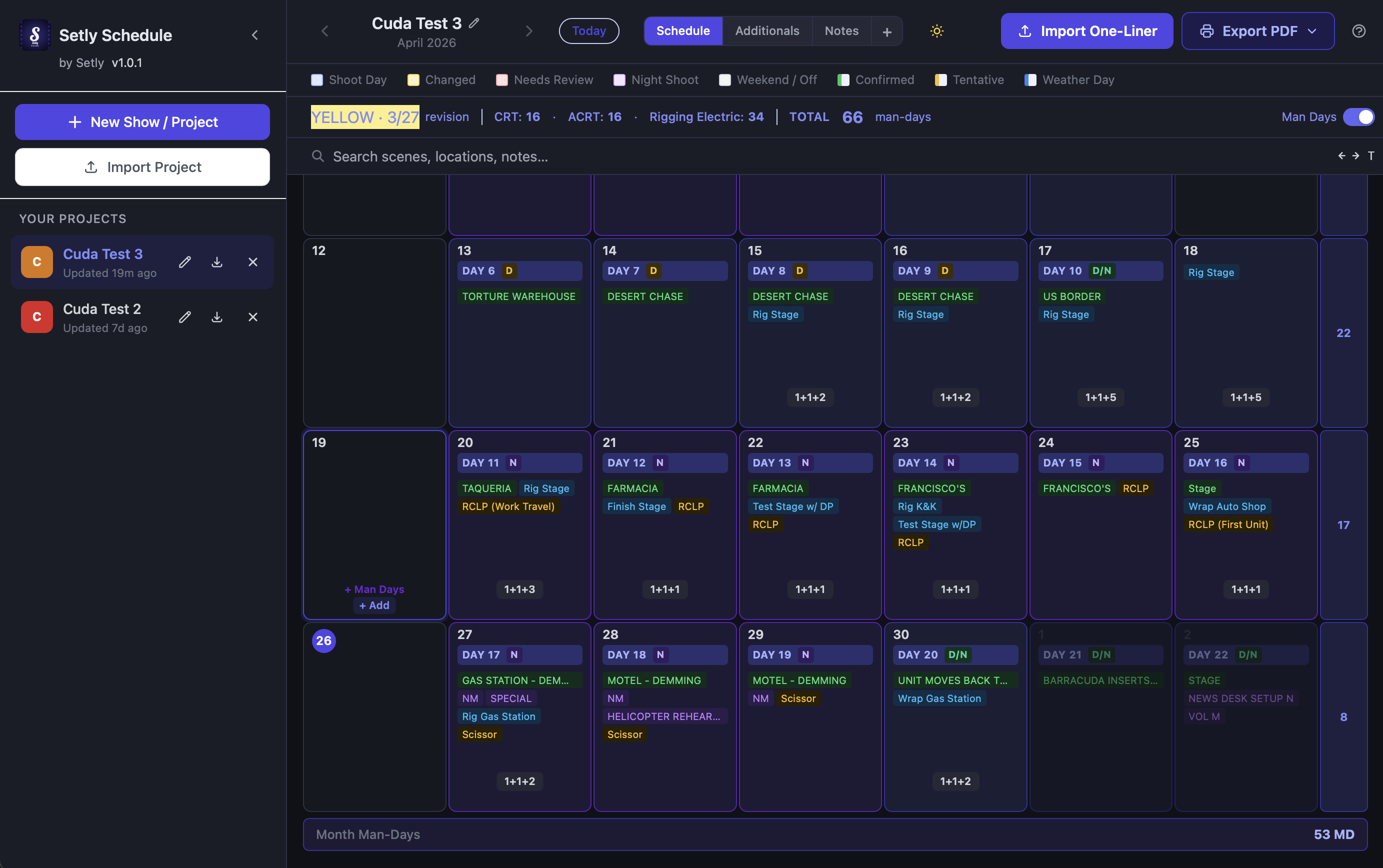Click the Changed legend swatch
Viewport: 1383px width, 868px height.
413,80
